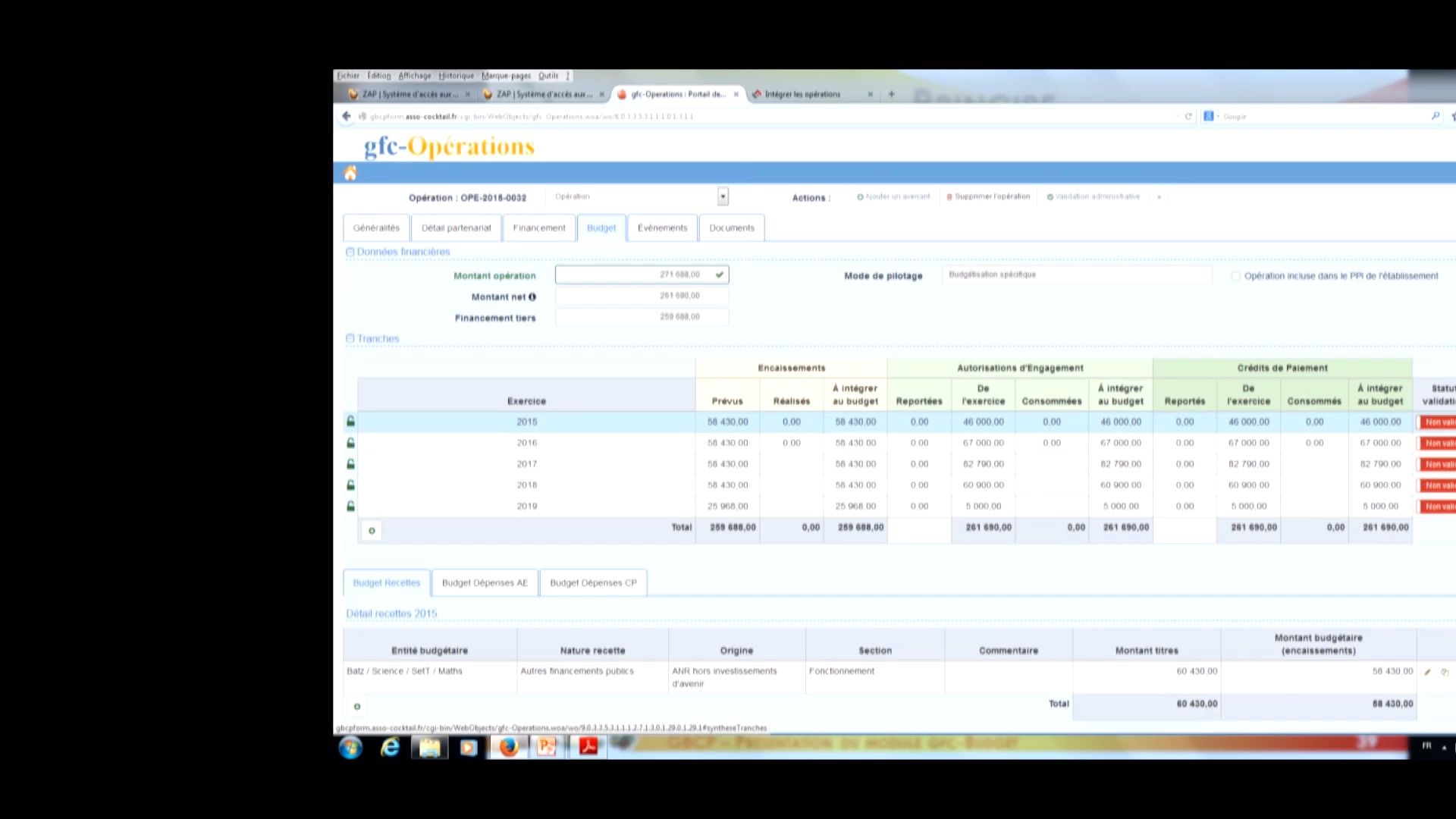Add a new tranche with green plus
This screenshot has width=1456, height=819.
(x=372, y=530)
